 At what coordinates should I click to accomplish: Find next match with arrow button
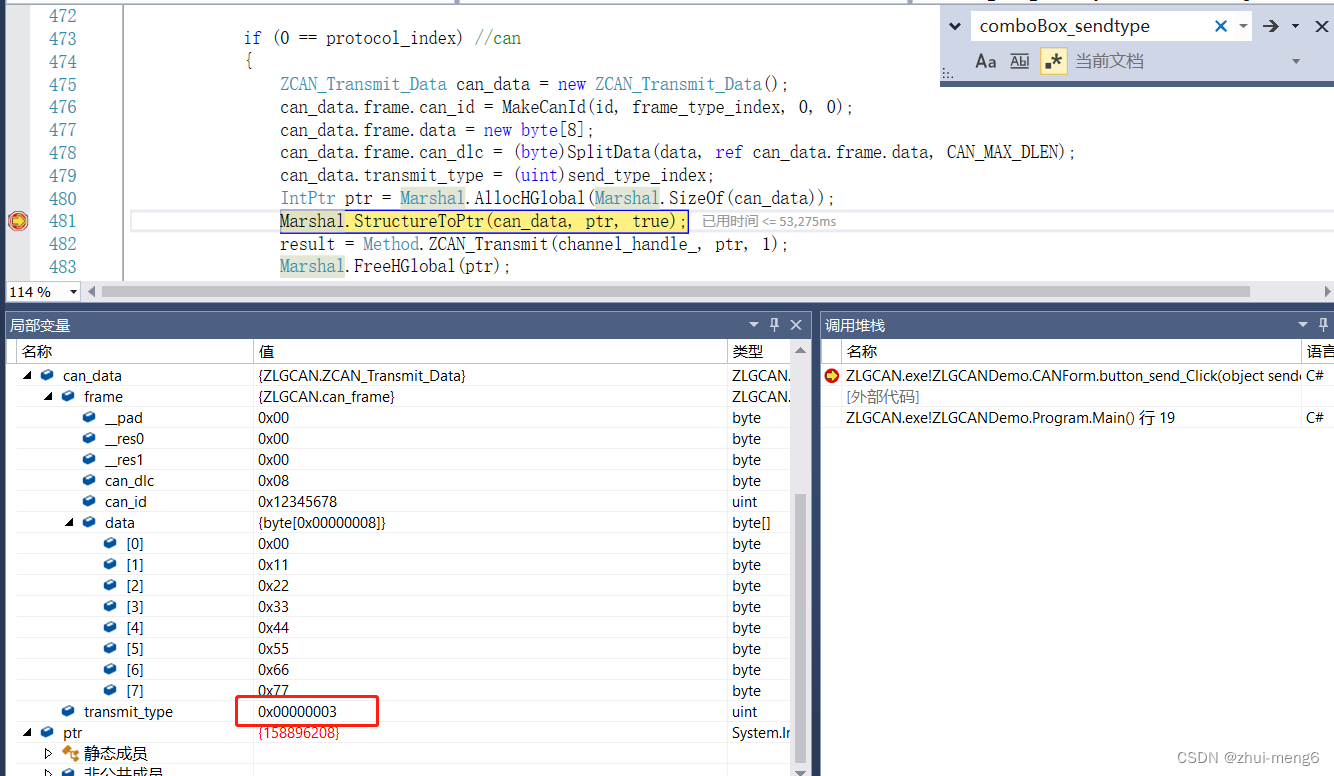coord(1271,26)
